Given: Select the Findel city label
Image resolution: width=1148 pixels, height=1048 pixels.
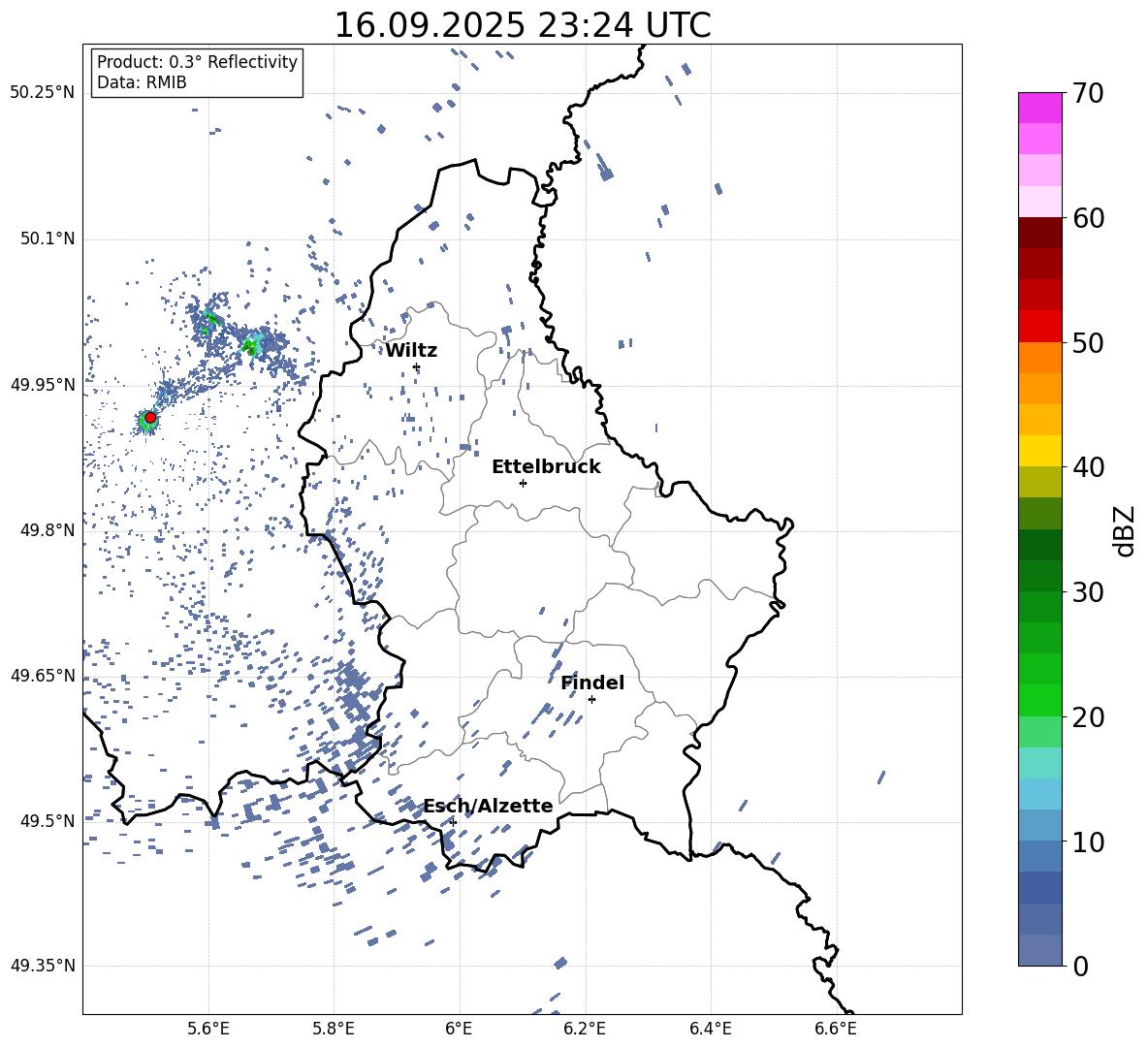Looking at the screenshot, I should (x=592, y=683).
